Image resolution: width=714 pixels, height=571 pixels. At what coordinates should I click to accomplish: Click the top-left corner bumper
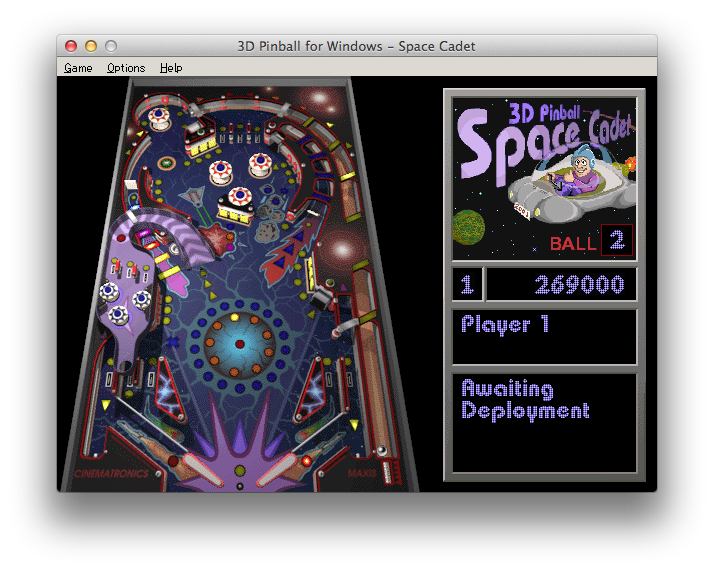[x=159, y=117]
